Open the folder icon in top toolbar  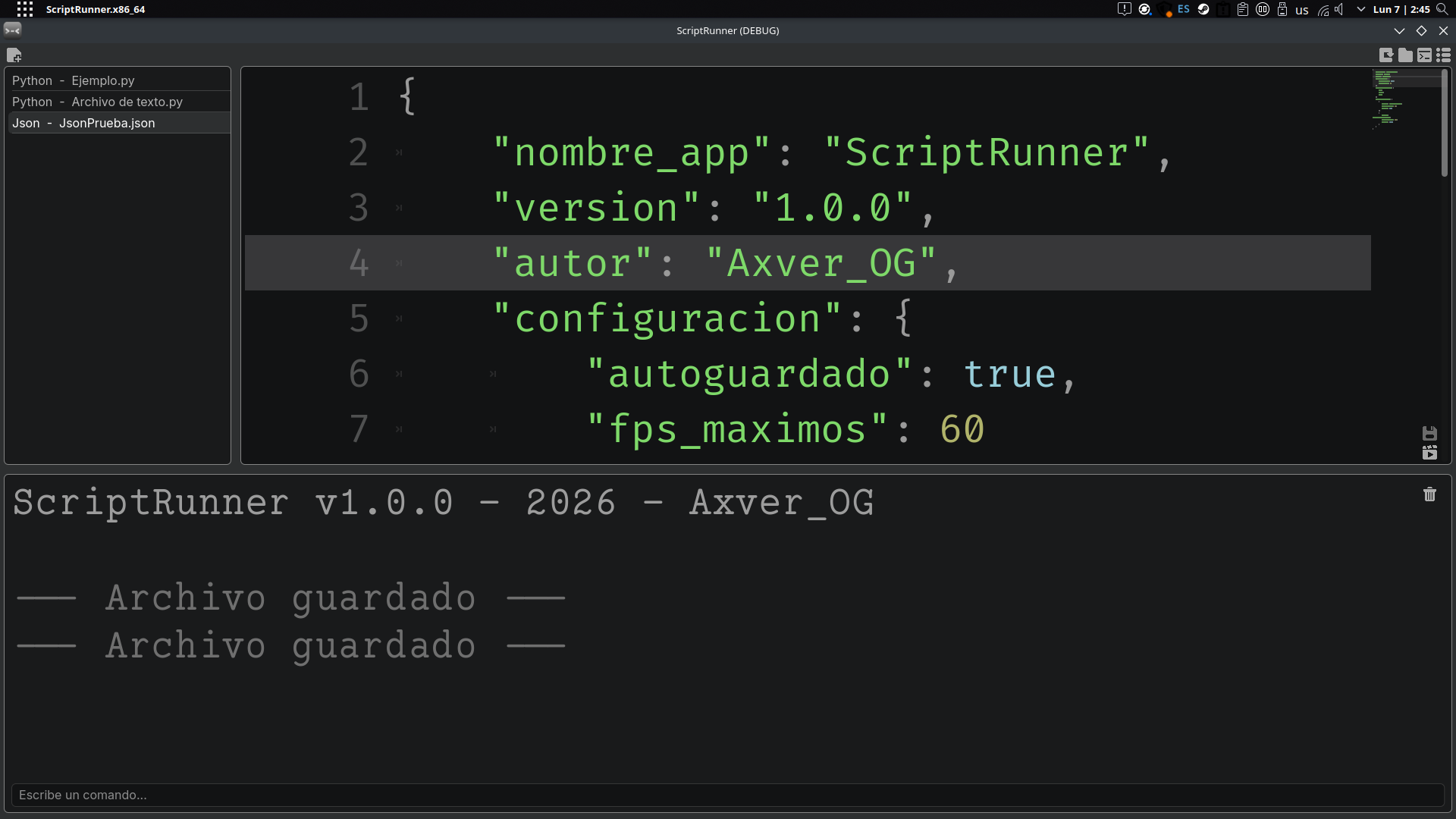coord(1405,55)
